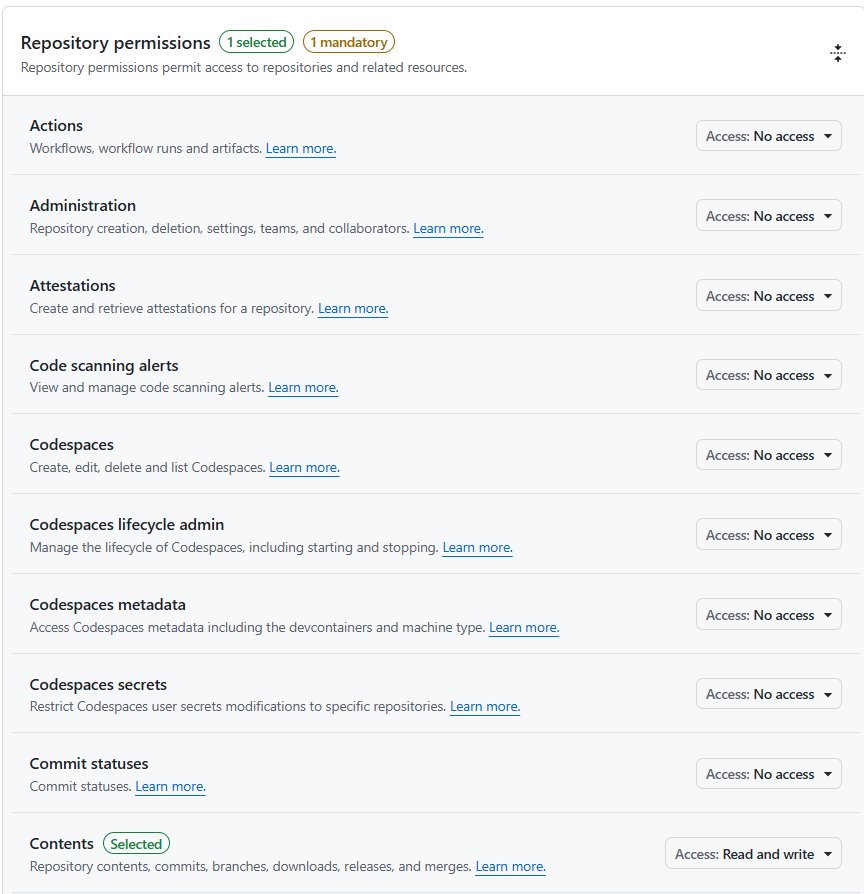Follow Learn more link for Attestations
Screen dimensions: 864x894
pyautogui.click(x=353, y=308)
